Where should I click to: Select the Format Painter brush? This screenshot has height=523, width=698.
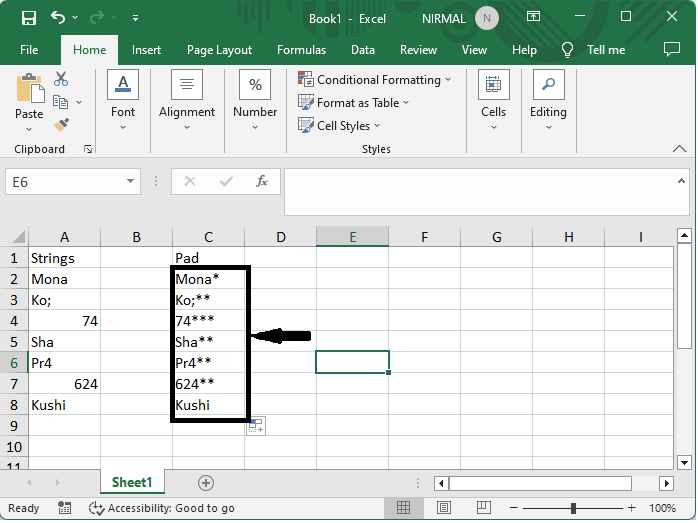point(61,125)
